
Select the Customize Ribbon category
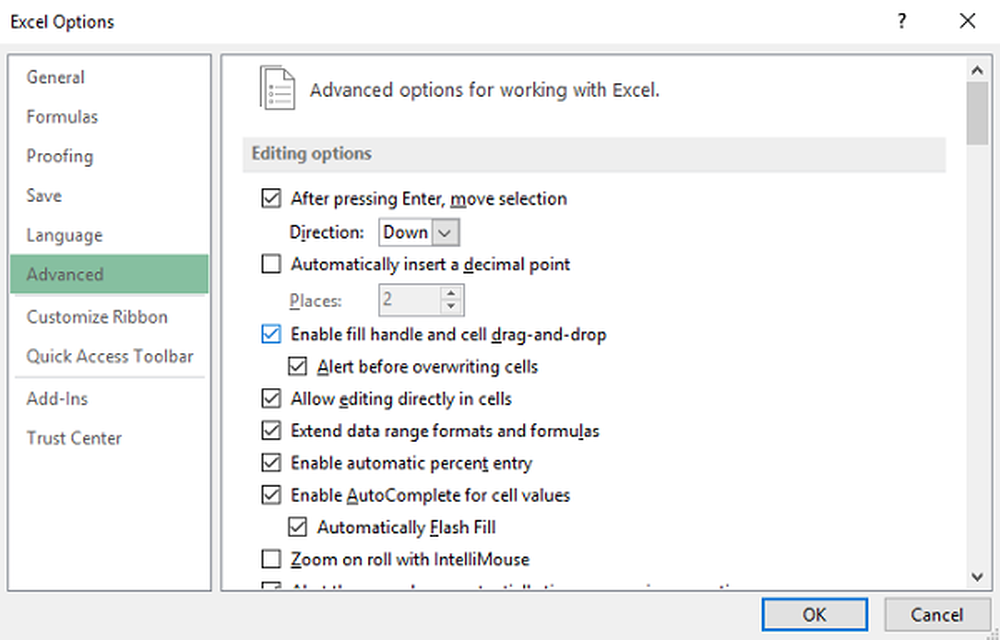click(x=97, y=317)
